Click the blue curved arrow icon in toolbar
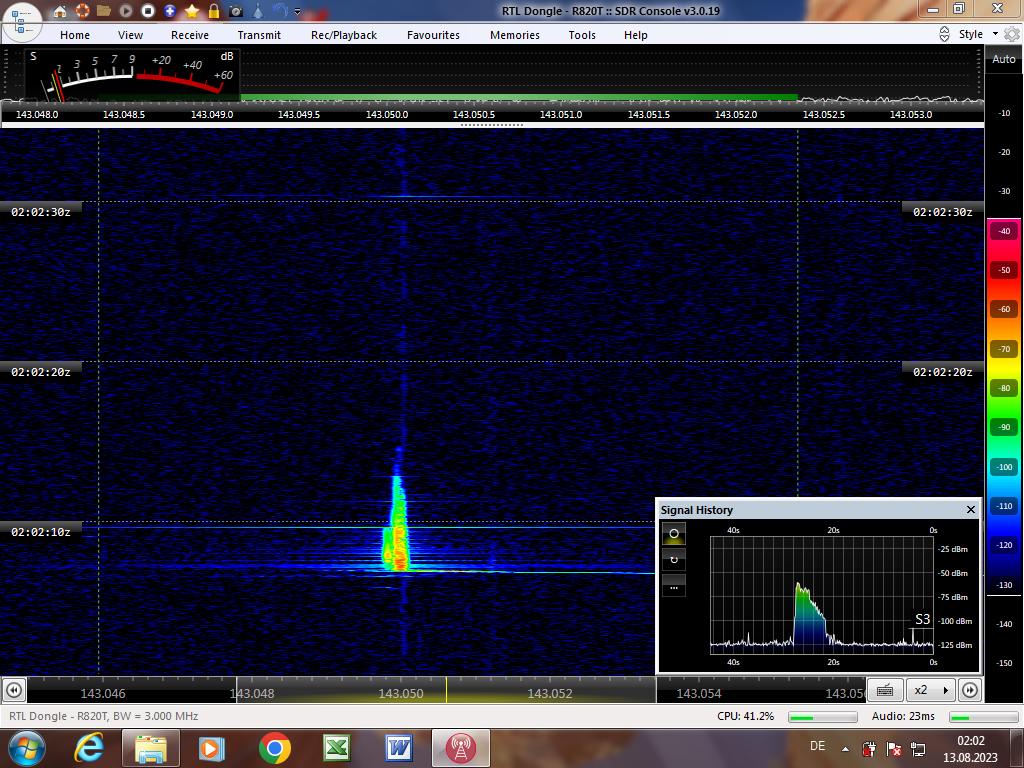Image resolution: width=1024 pixels, height=768 pixels. [280, 11]
